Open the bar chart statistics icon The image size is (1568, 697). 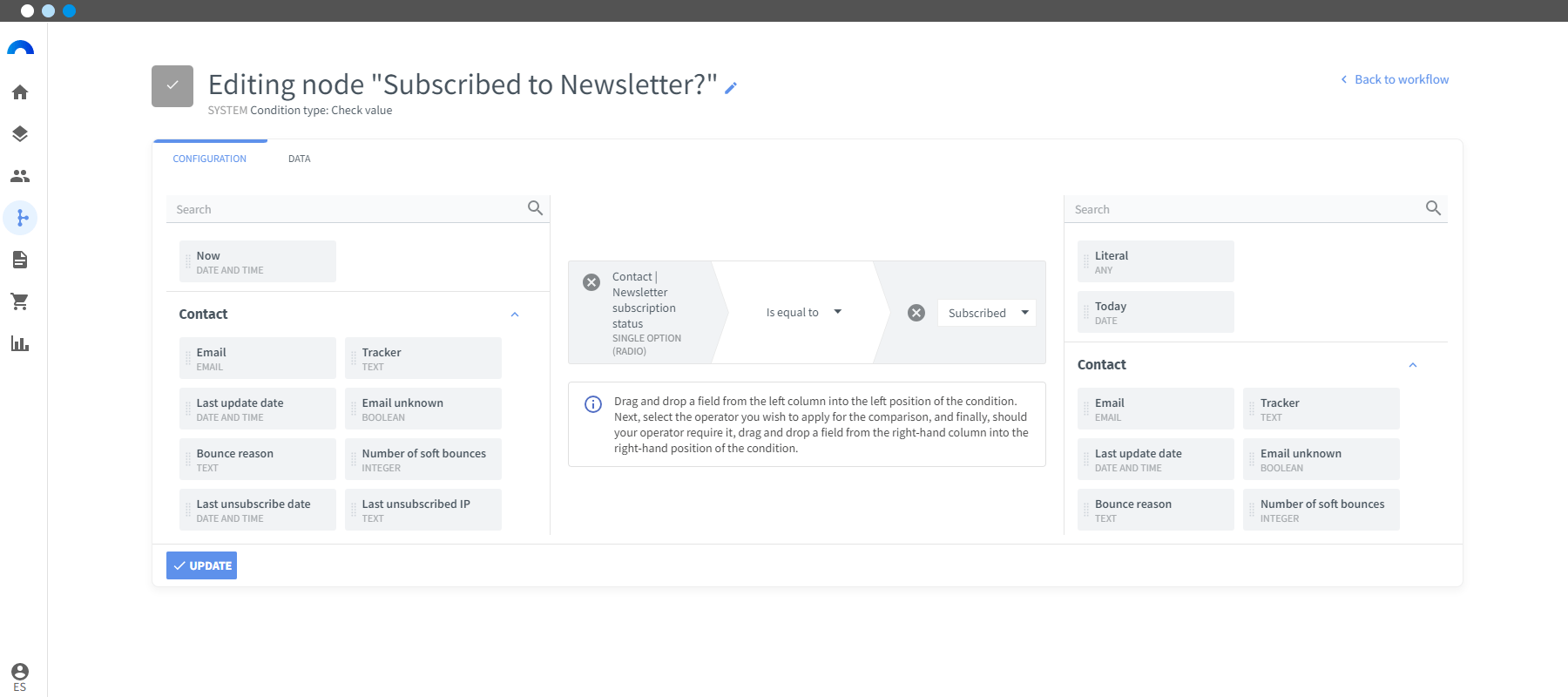[x=20, y=343]
